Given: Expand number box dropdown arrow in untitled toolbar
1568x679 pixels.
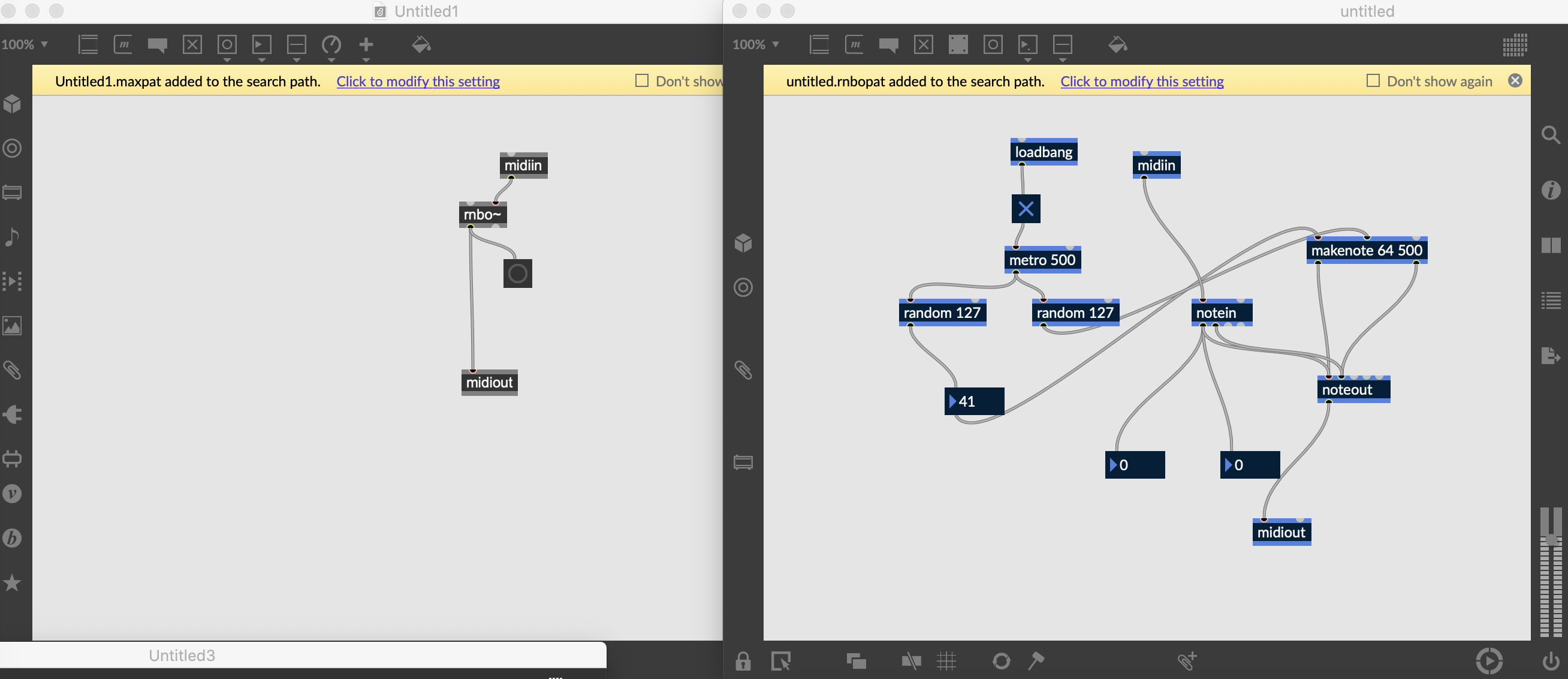Looking at the screenshot, I should coord(1027,61).
